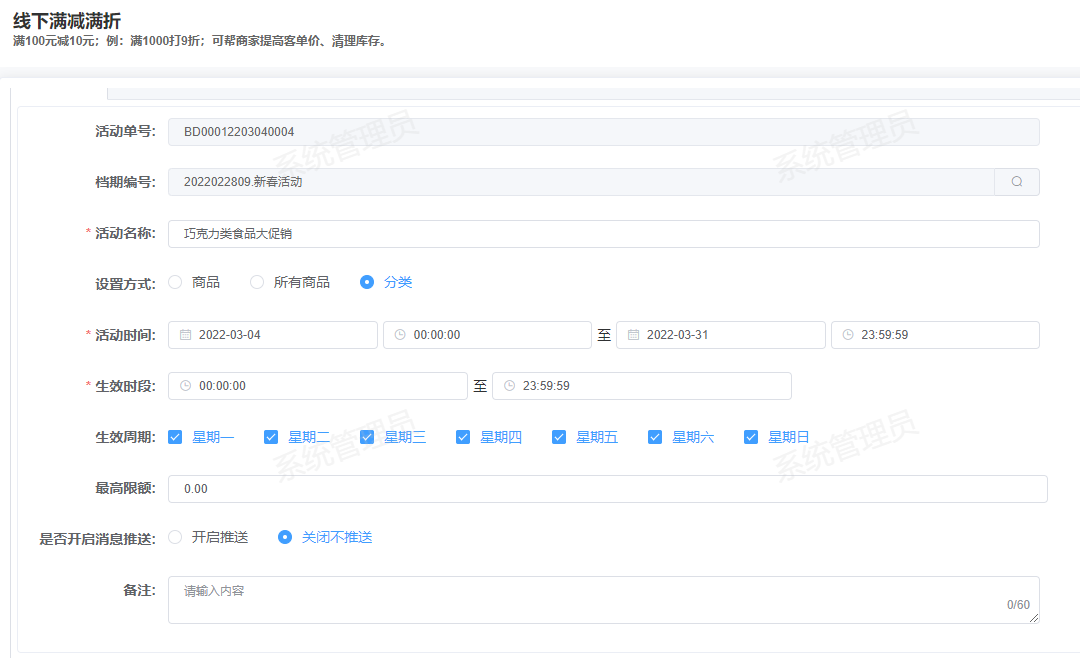The height and width of the screenshot is (658, 1080).
Task: Open the end date picker 2022-03-31
Action: 720,335
